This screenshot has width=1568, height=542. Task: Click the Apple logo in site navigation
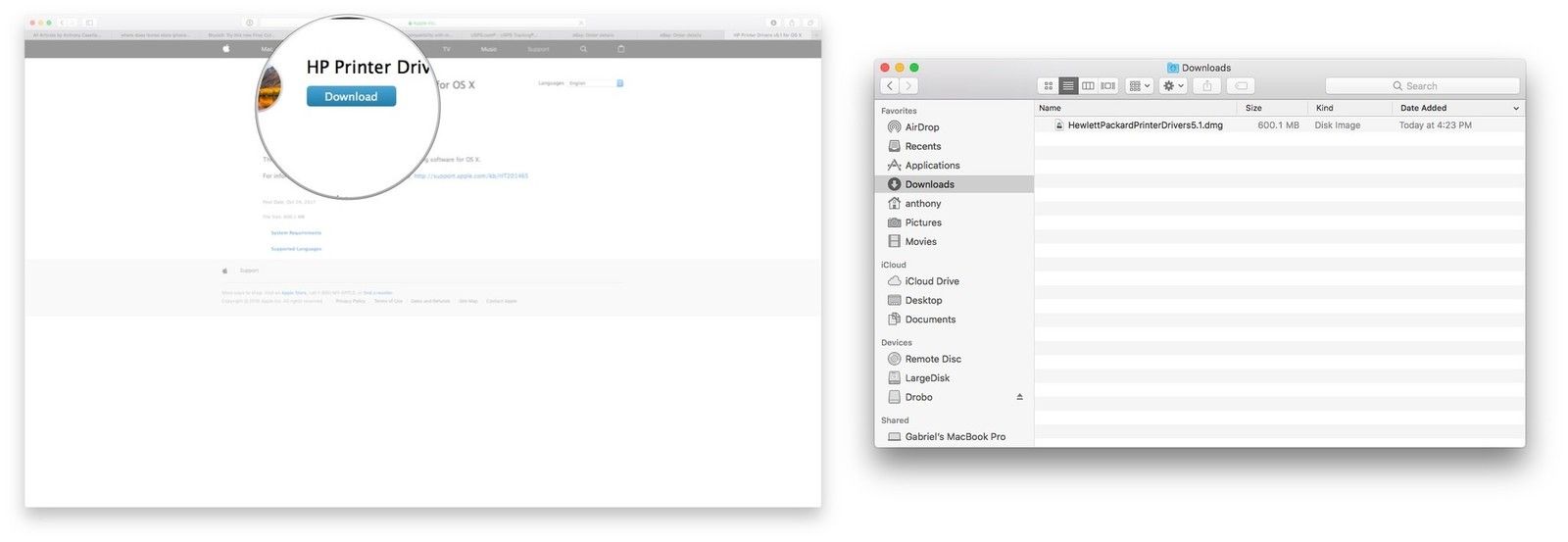(x=226, y=48)
